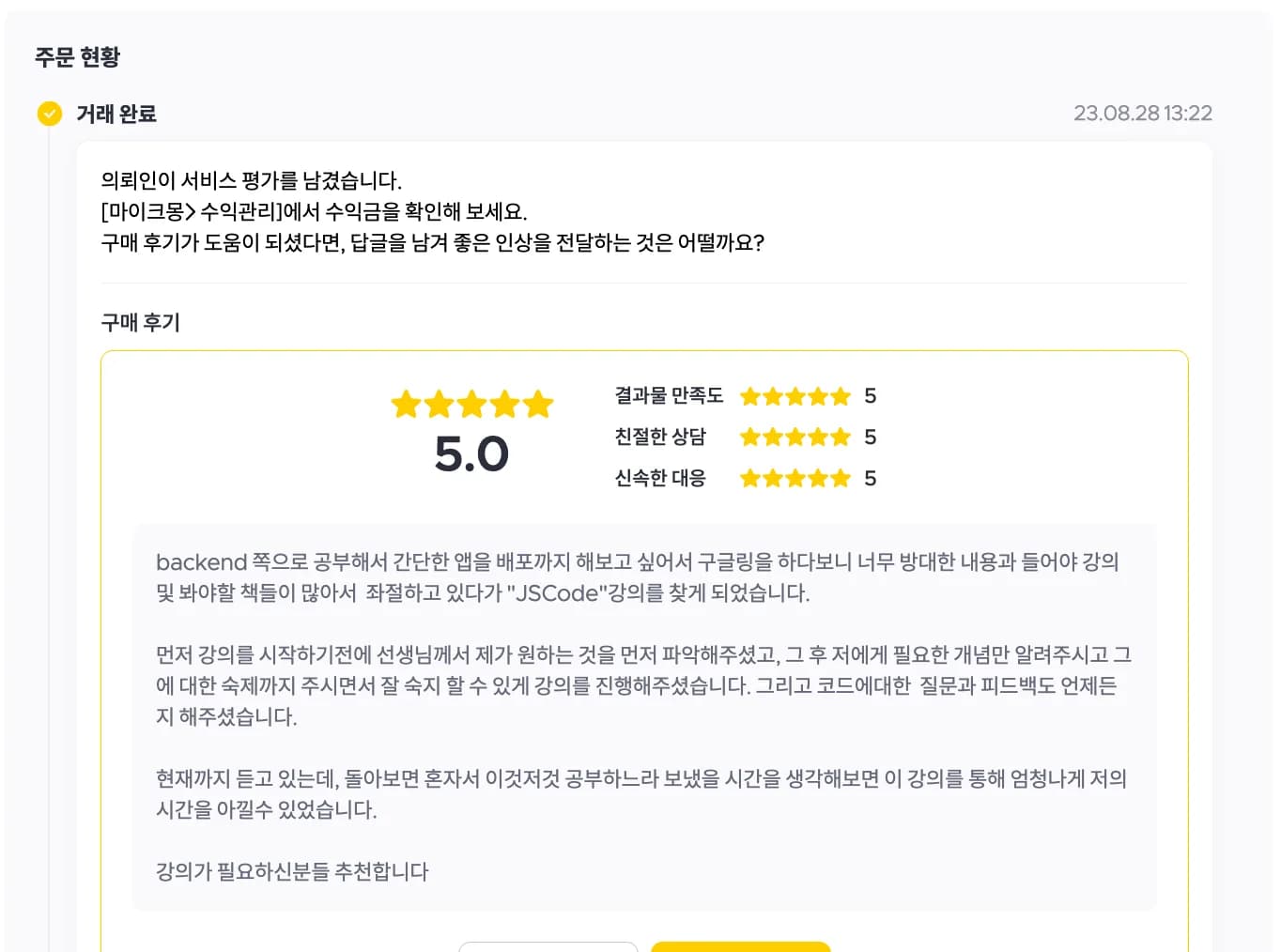Click the last star of the large rating
This screenshot has width=1281, height=952.
[538, 405]
